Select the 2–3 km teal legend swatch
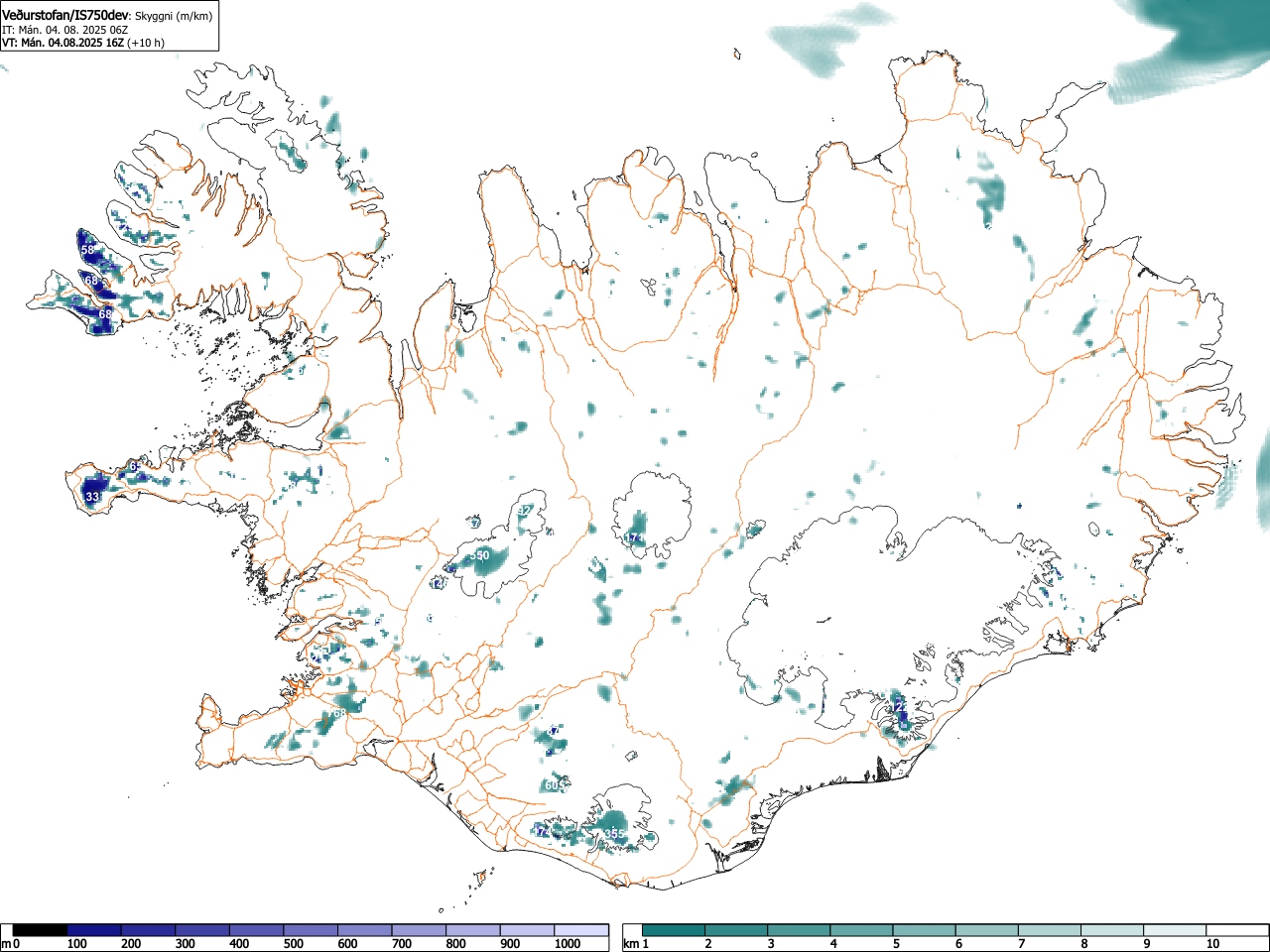Image resolution: width=1270 pixels, height=952 pixels. pos(738,930)
